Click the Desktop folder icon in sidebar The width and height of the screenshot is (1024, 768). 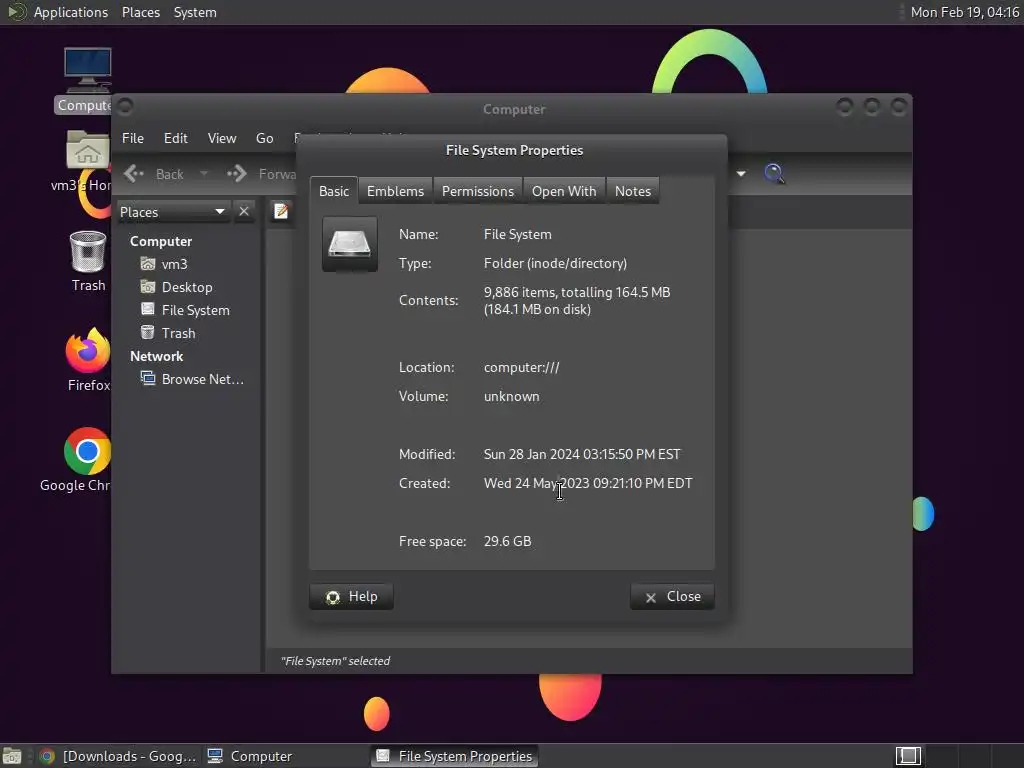pos(148,287)
